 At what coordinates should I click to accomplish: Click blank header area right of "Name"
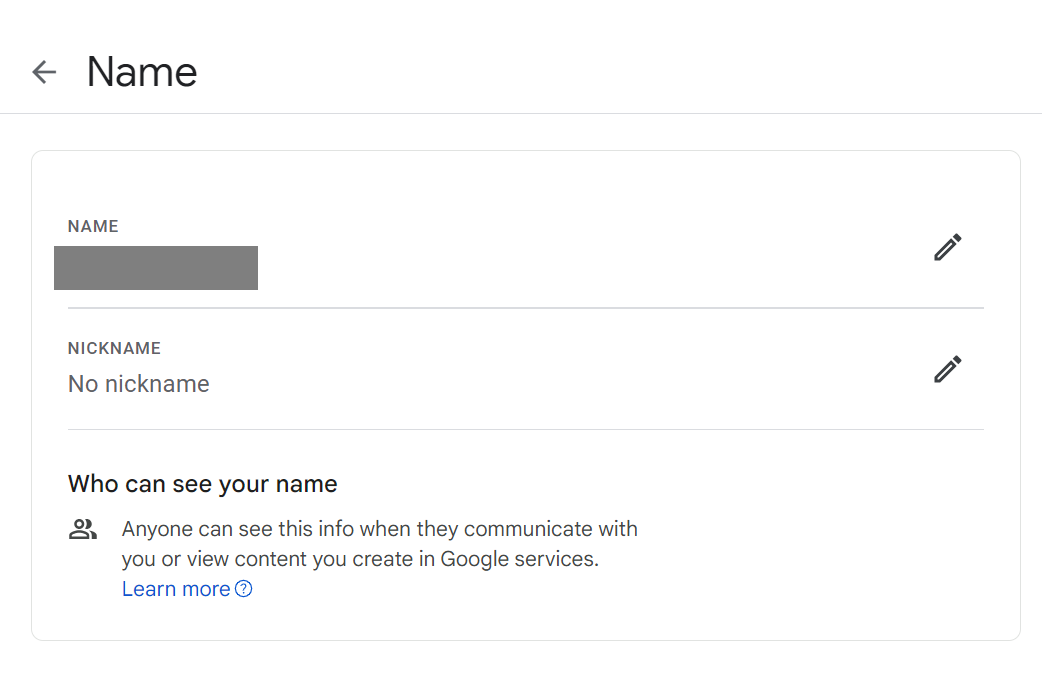[600, 72]
